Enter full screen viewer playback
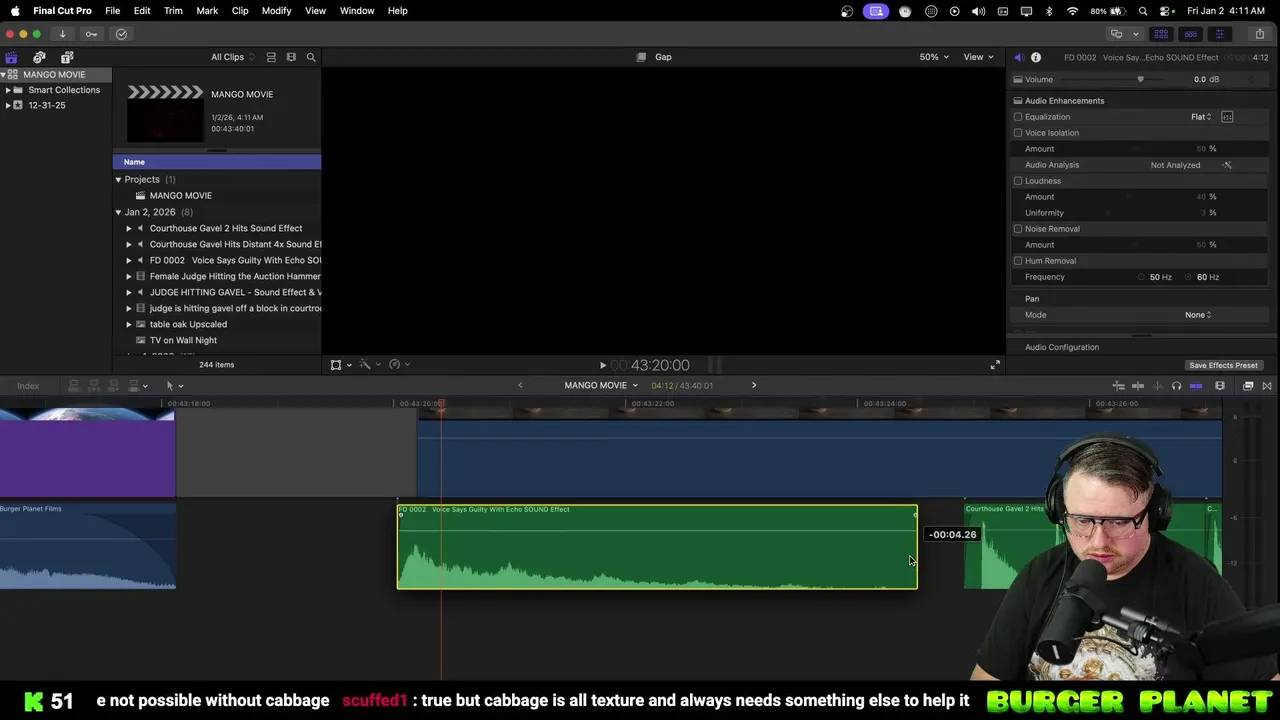The width and height of the screenshot is (1280, 720). tap(995, 365)
